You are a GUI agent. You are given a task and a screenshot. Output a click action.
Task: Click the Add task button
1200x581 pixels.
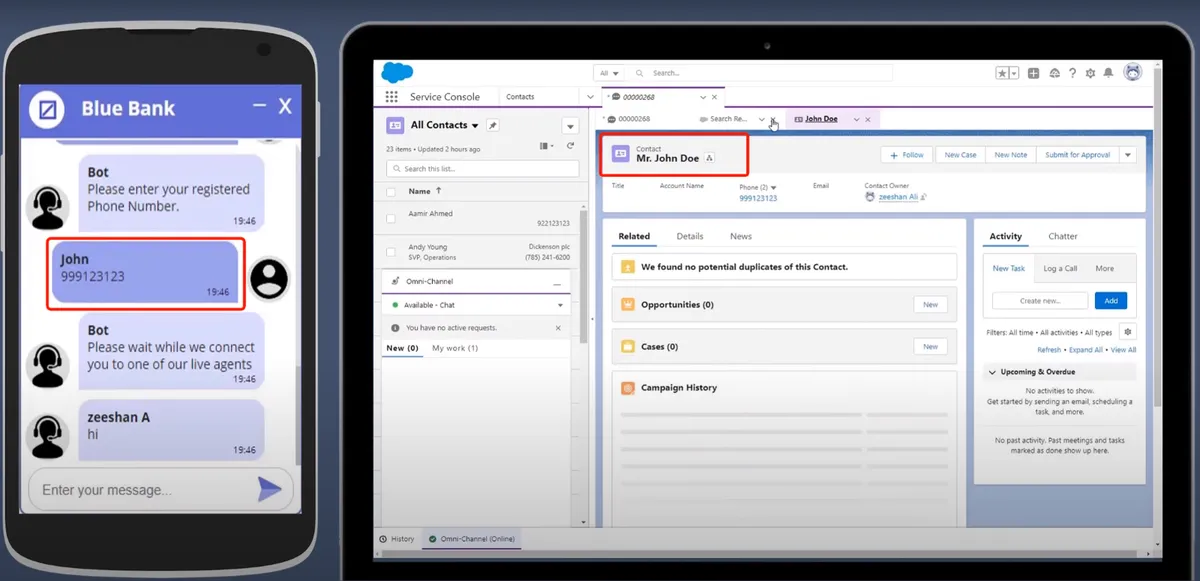[1111, 300]
